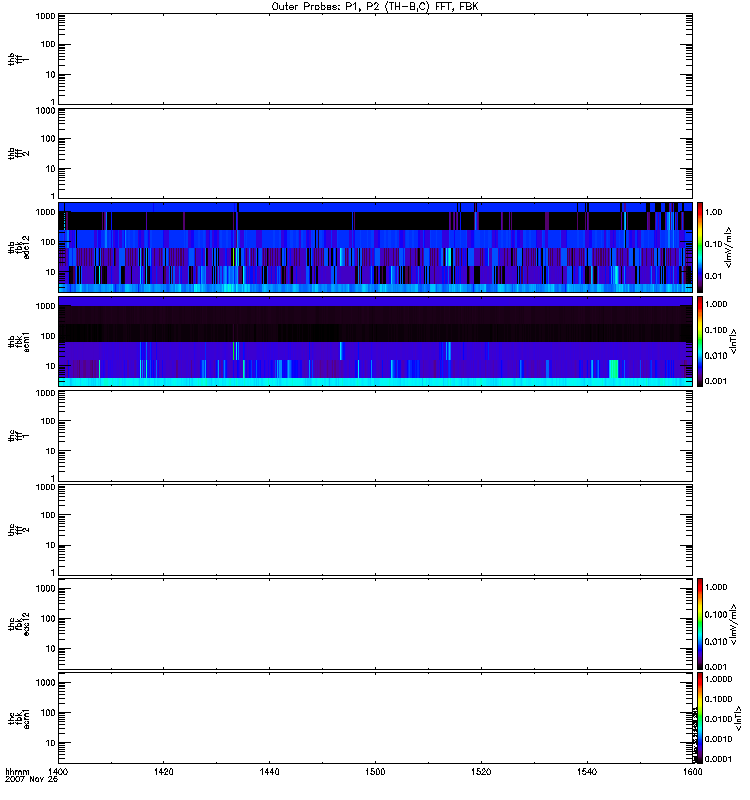The height and width of the screenshot is (800, 750).
Task: Click the empty thc fbk scm1 panel
Action: [x=374, y=716]
